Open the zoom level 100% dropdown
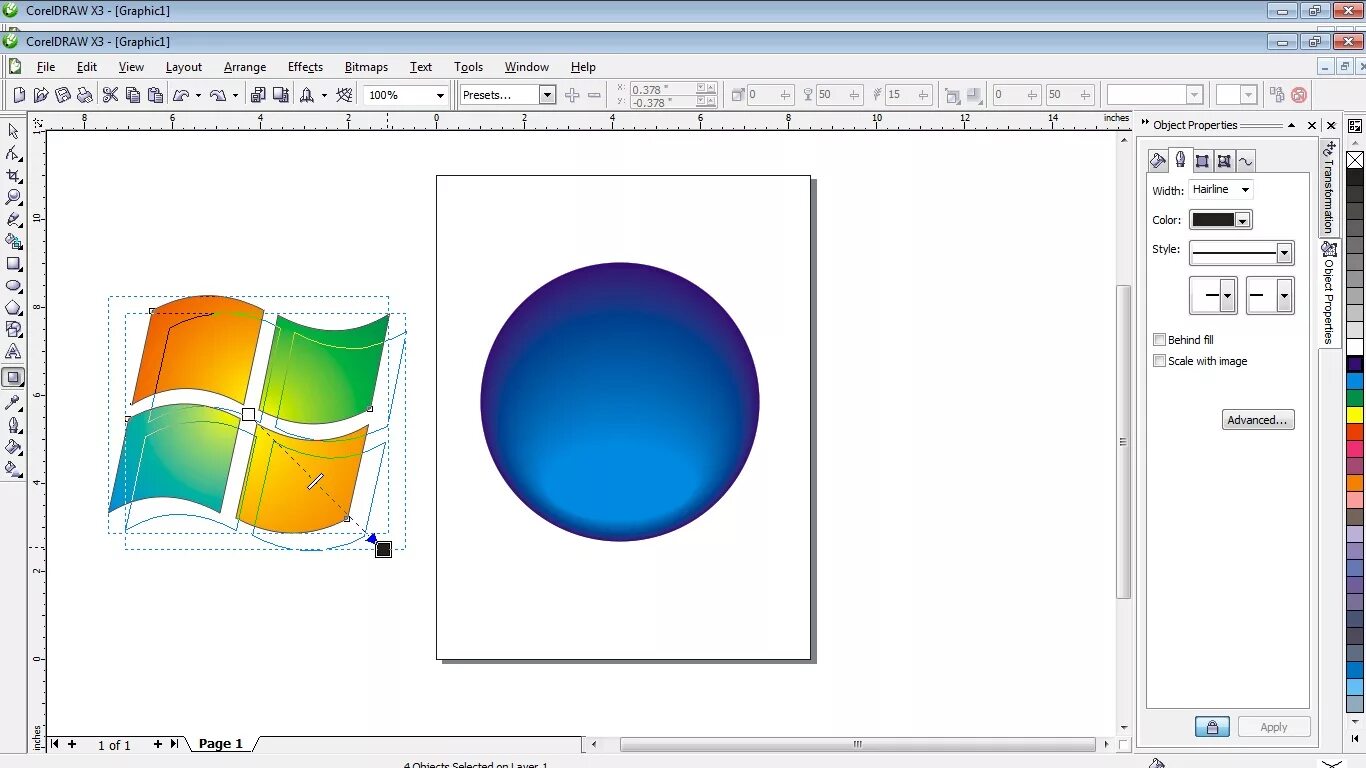 click(440, 95)
